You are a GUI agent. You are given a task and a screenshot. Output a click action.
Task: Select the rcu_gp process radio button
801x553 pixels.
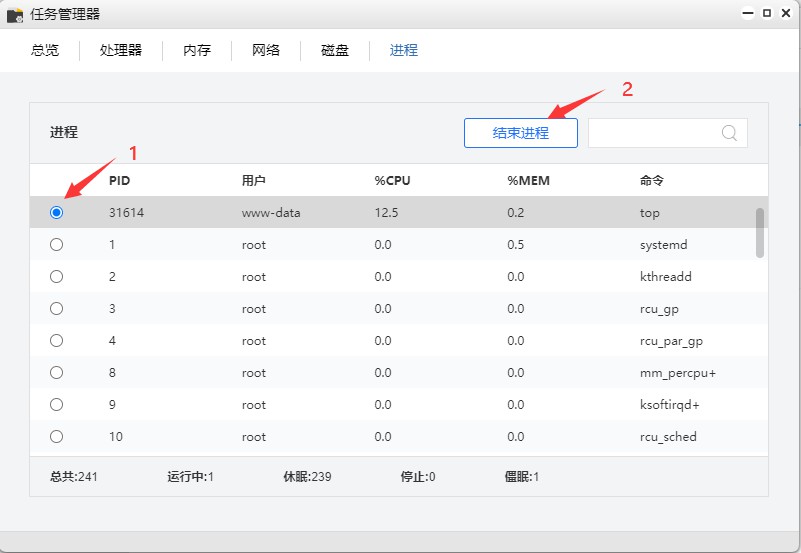[x=56, y=309]
